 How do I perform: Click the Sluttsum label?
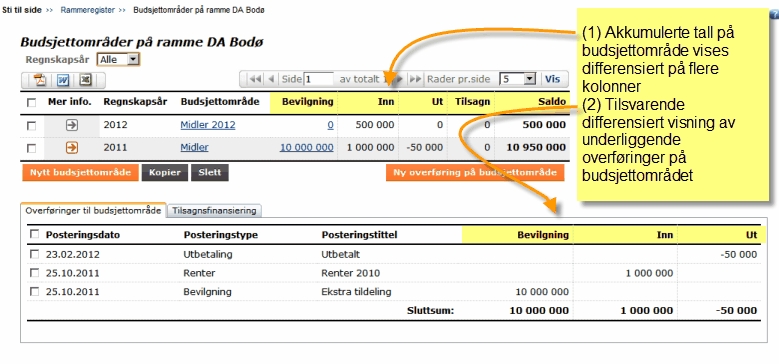(430, 310)
